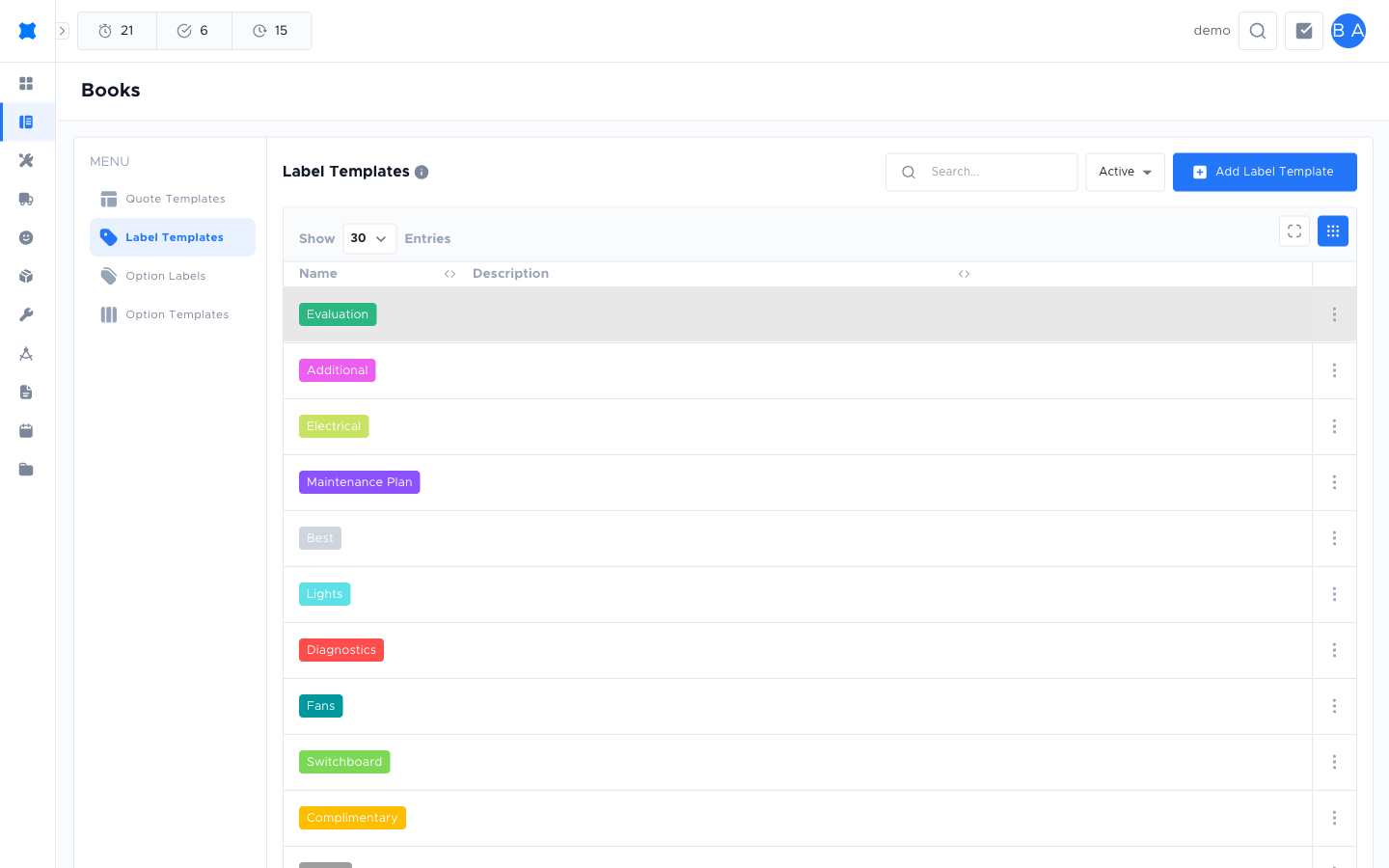
Task: Click the demo account name text
Action: pyautogui.click(x=1212, y=31)
